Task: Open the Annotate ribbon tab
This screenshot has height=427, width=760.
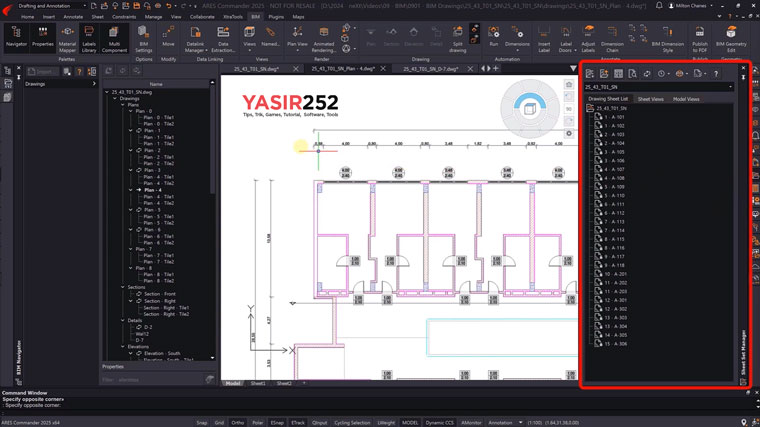Action: point(73,17)
